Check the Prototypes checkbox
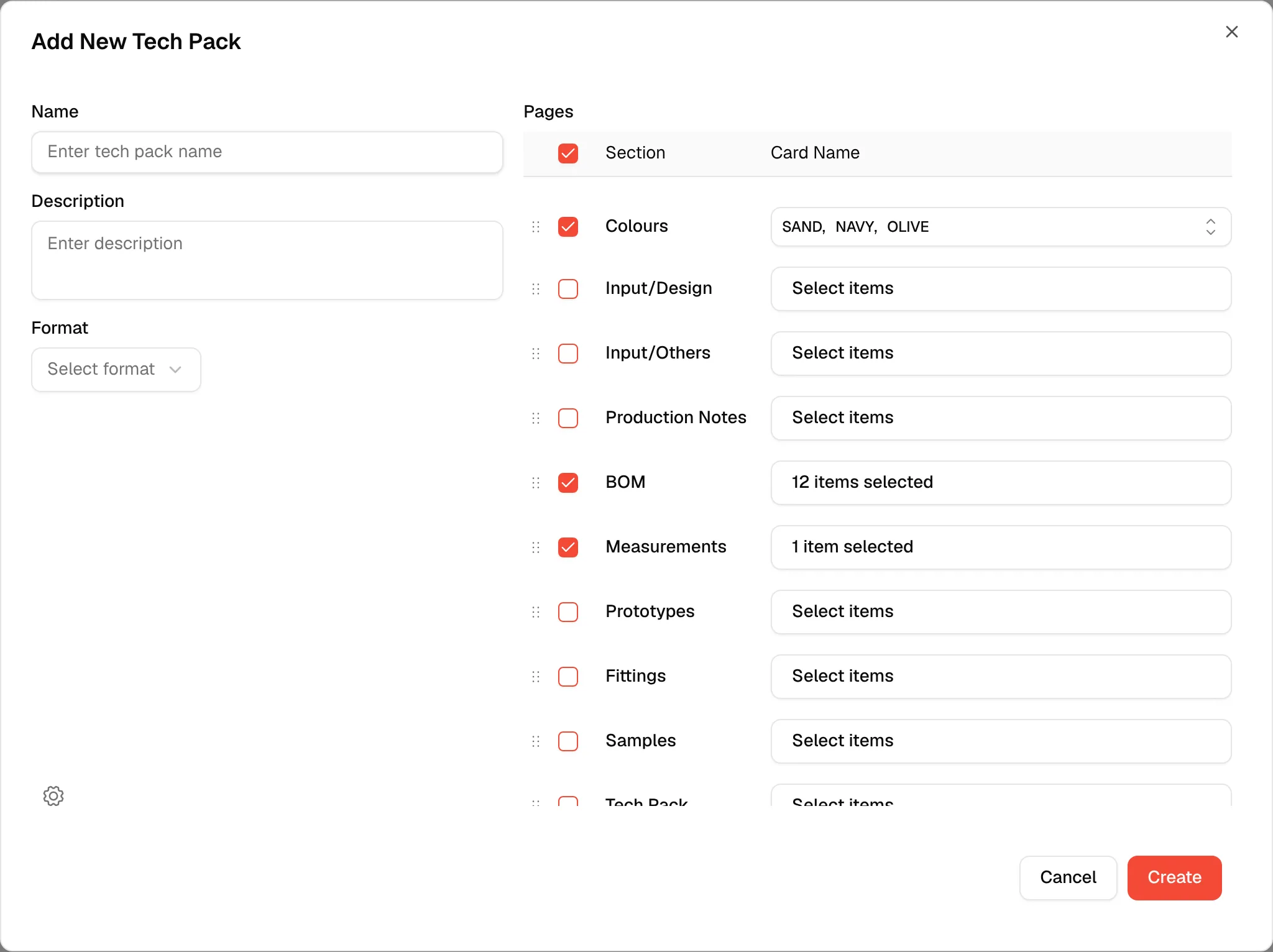Viewport: 1273px width, 952px height. pyautogui.click(x=568, y=612)
